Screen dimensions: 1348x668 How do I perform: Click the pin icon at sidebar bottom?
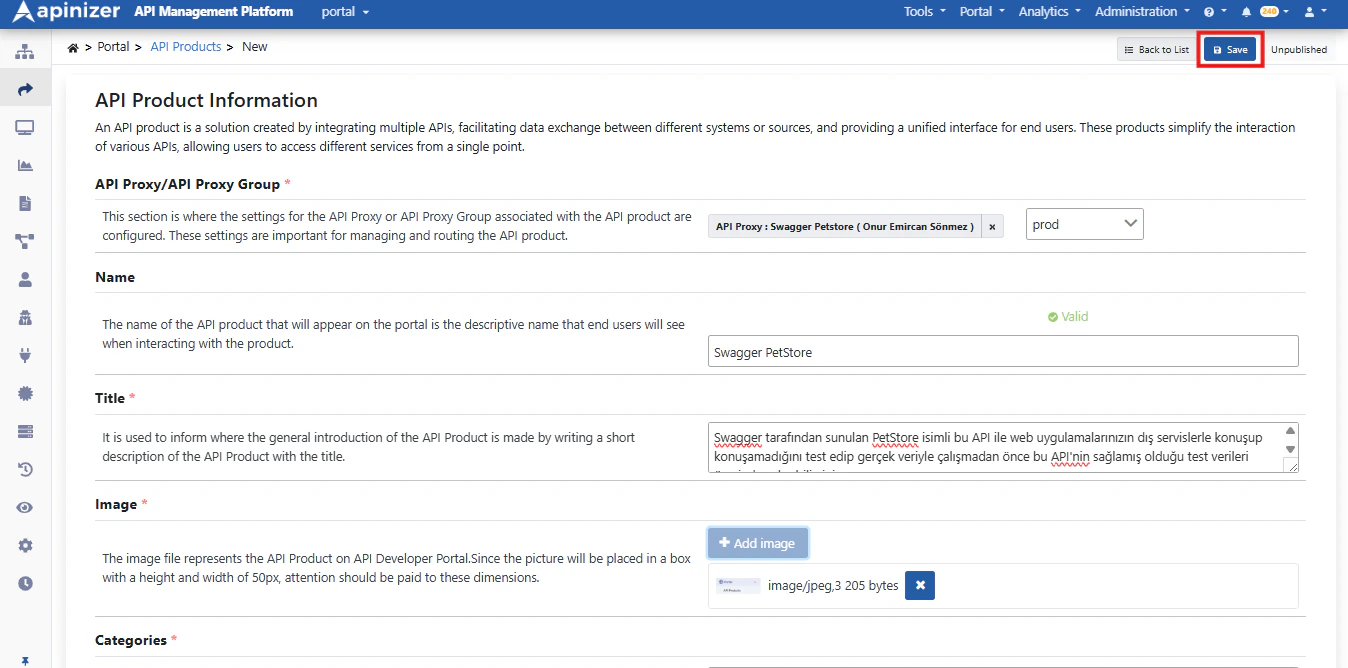(x=25, y=661)
